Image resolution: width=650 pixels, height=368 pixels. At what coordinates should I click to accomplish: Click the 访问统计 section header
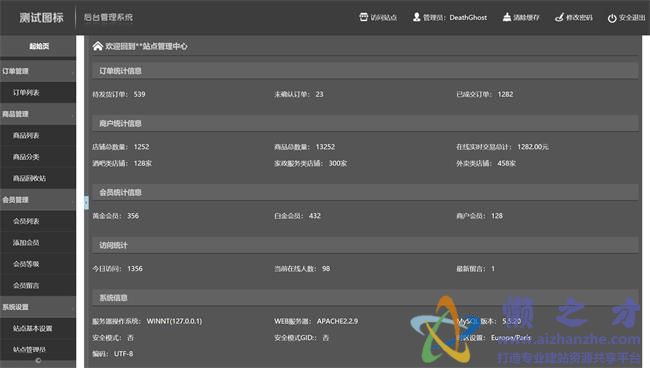[365, 245]
